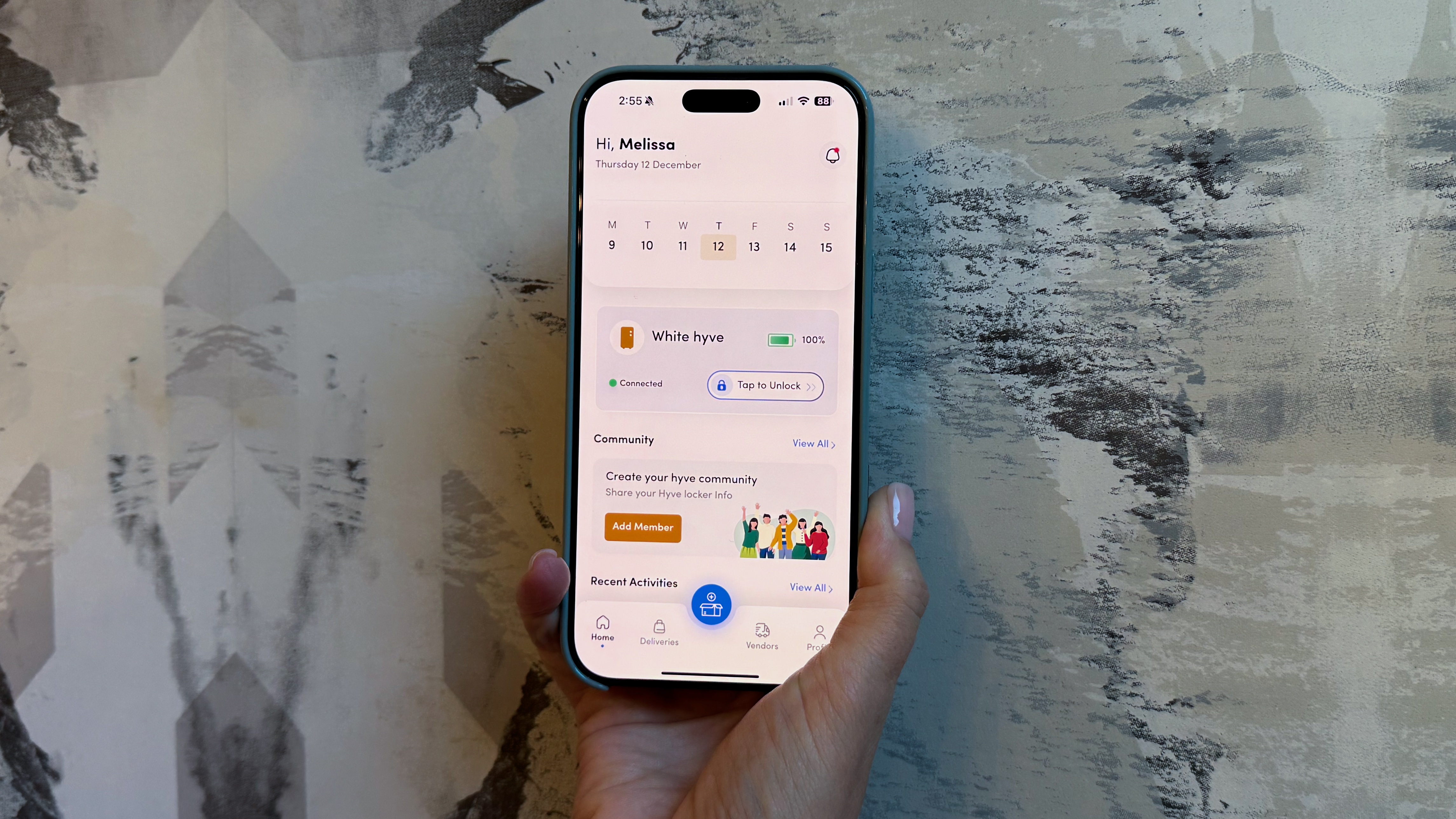Screen dimensions: 1456x819
Task: Expand Recent Activities with View All arrow
Action: click(812, 587)
